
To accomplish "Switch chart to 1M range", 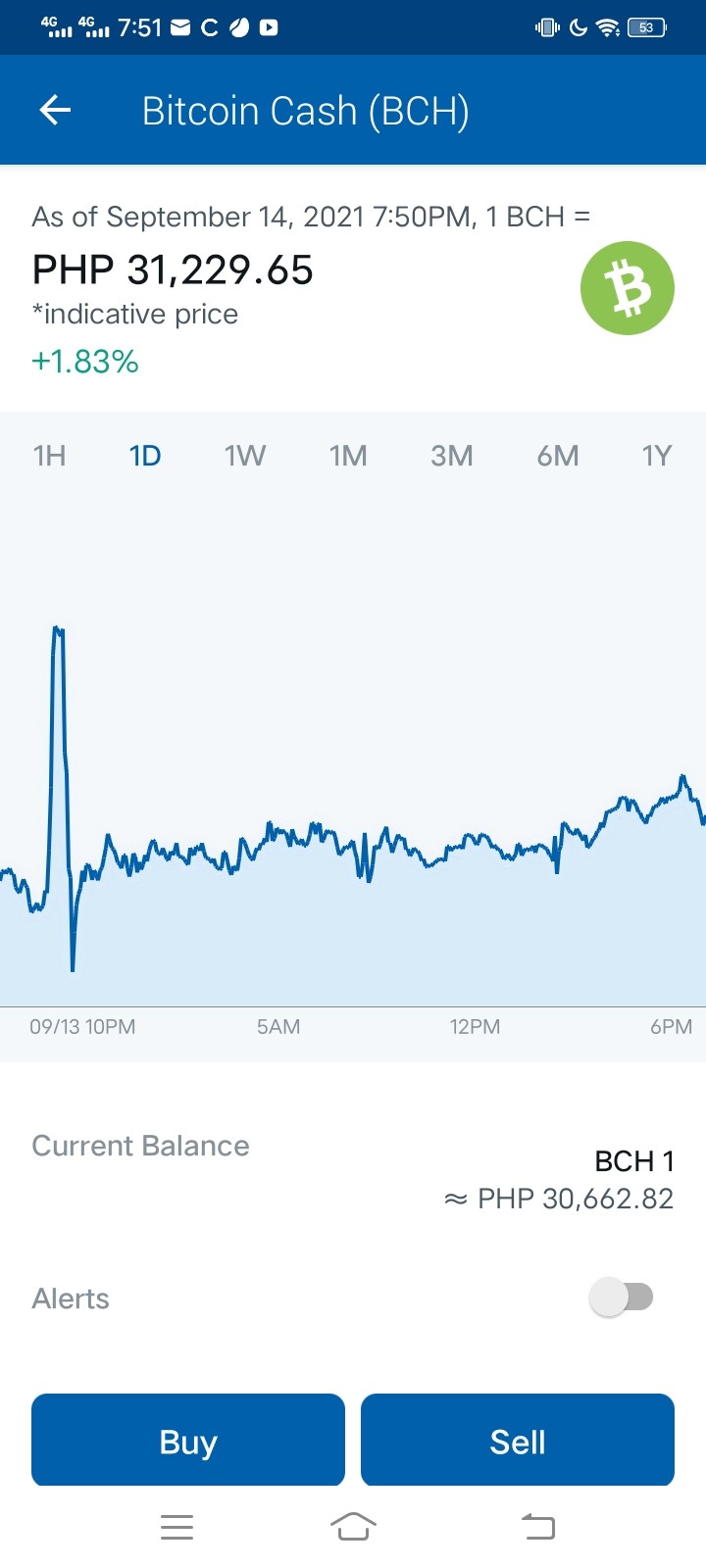I will tap(348, 456).
